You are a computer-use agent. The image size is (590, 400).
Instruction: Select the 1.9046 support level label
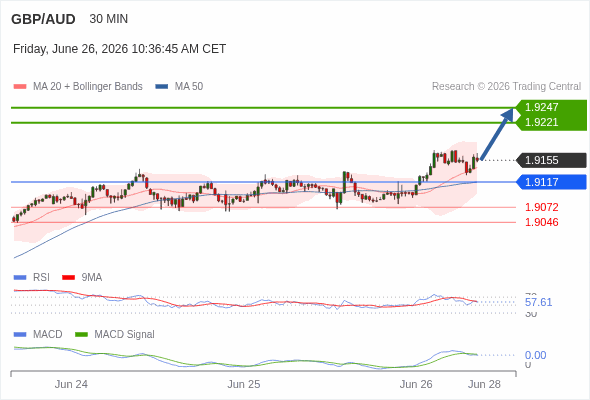(541, 222)
